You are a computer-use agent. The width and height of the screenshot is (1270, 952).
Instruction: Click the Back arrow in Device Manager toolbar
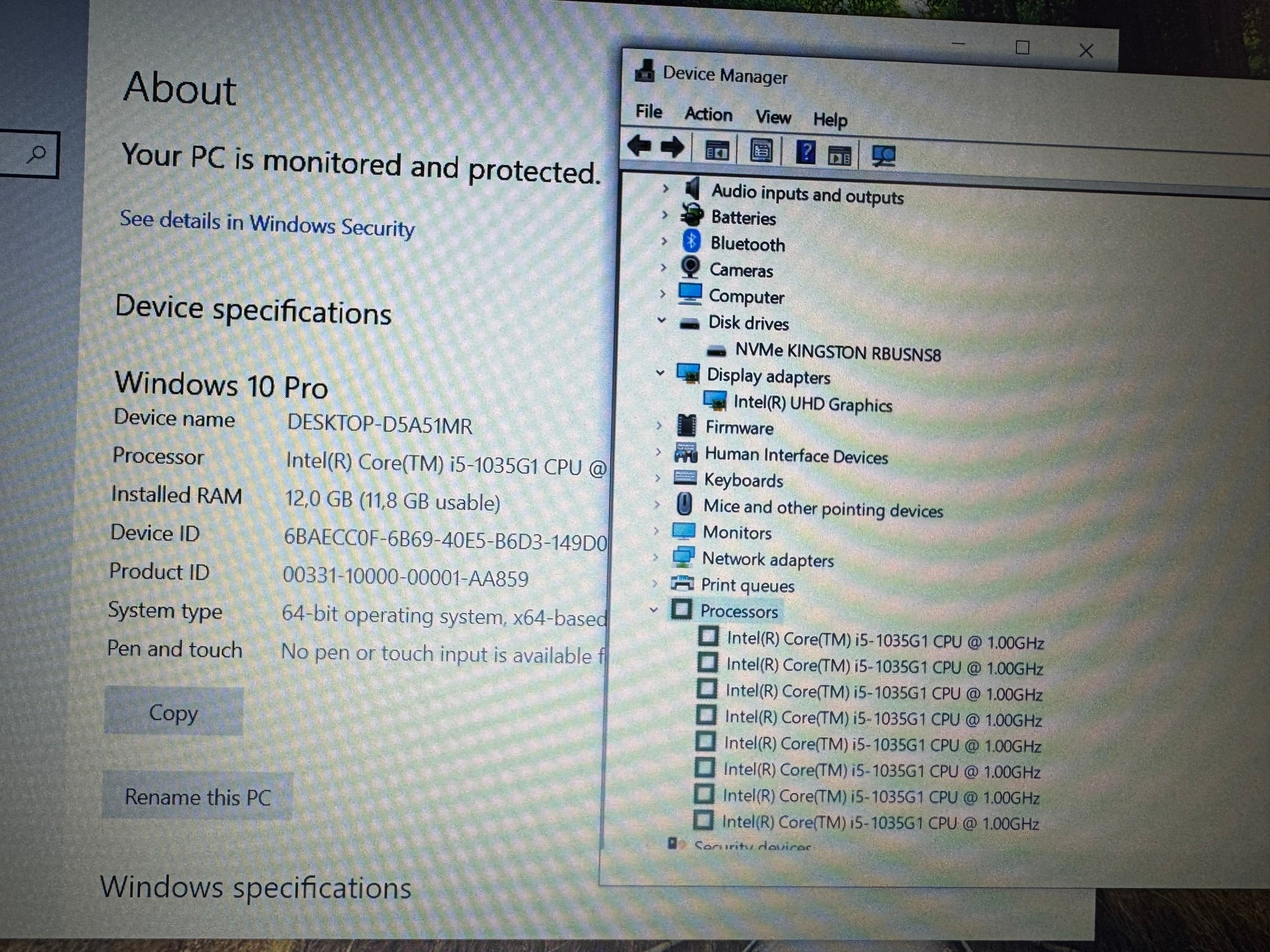[639, 146]
